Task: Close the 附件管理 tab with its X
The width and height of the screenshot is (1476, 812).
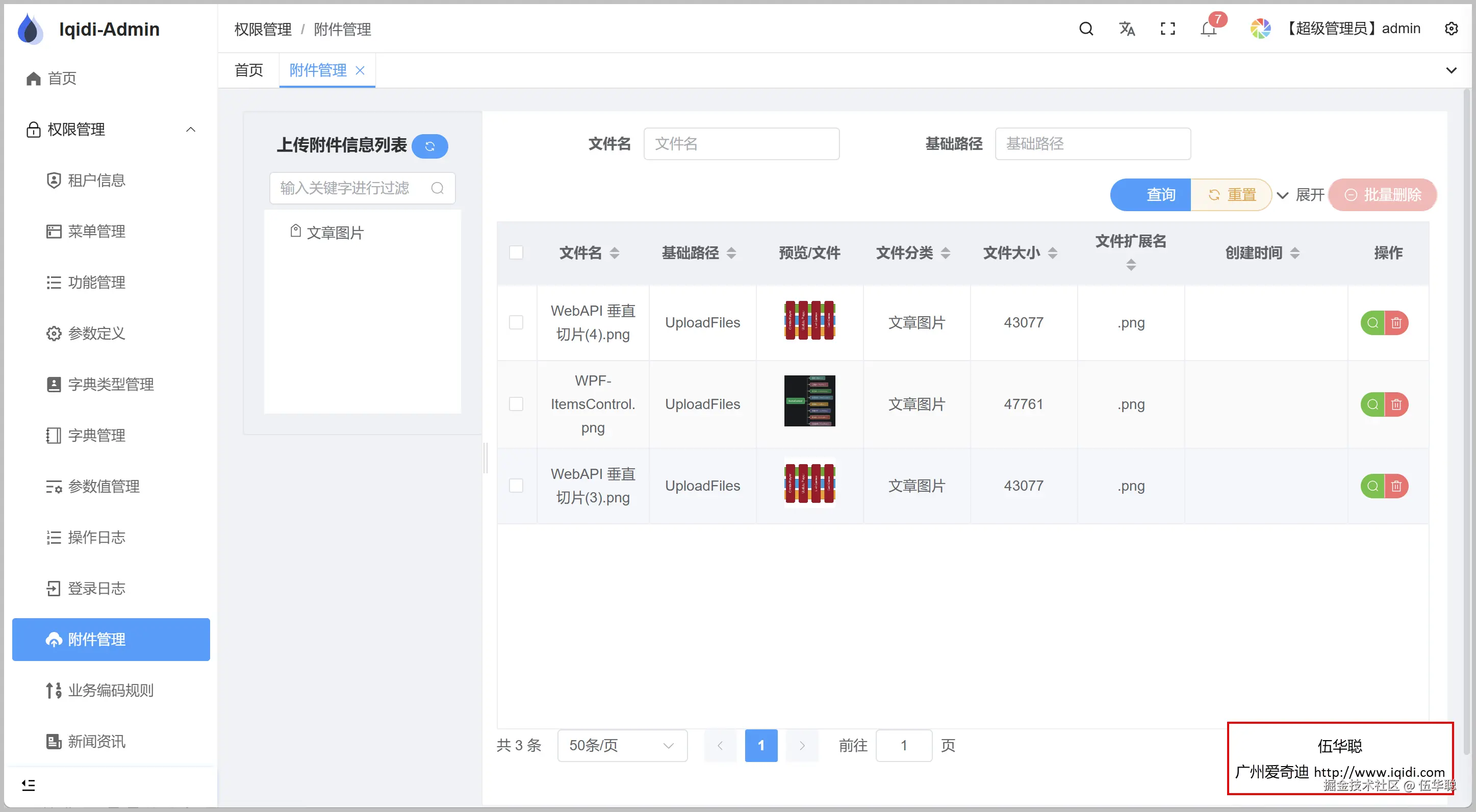Action: tap(360, 70)
